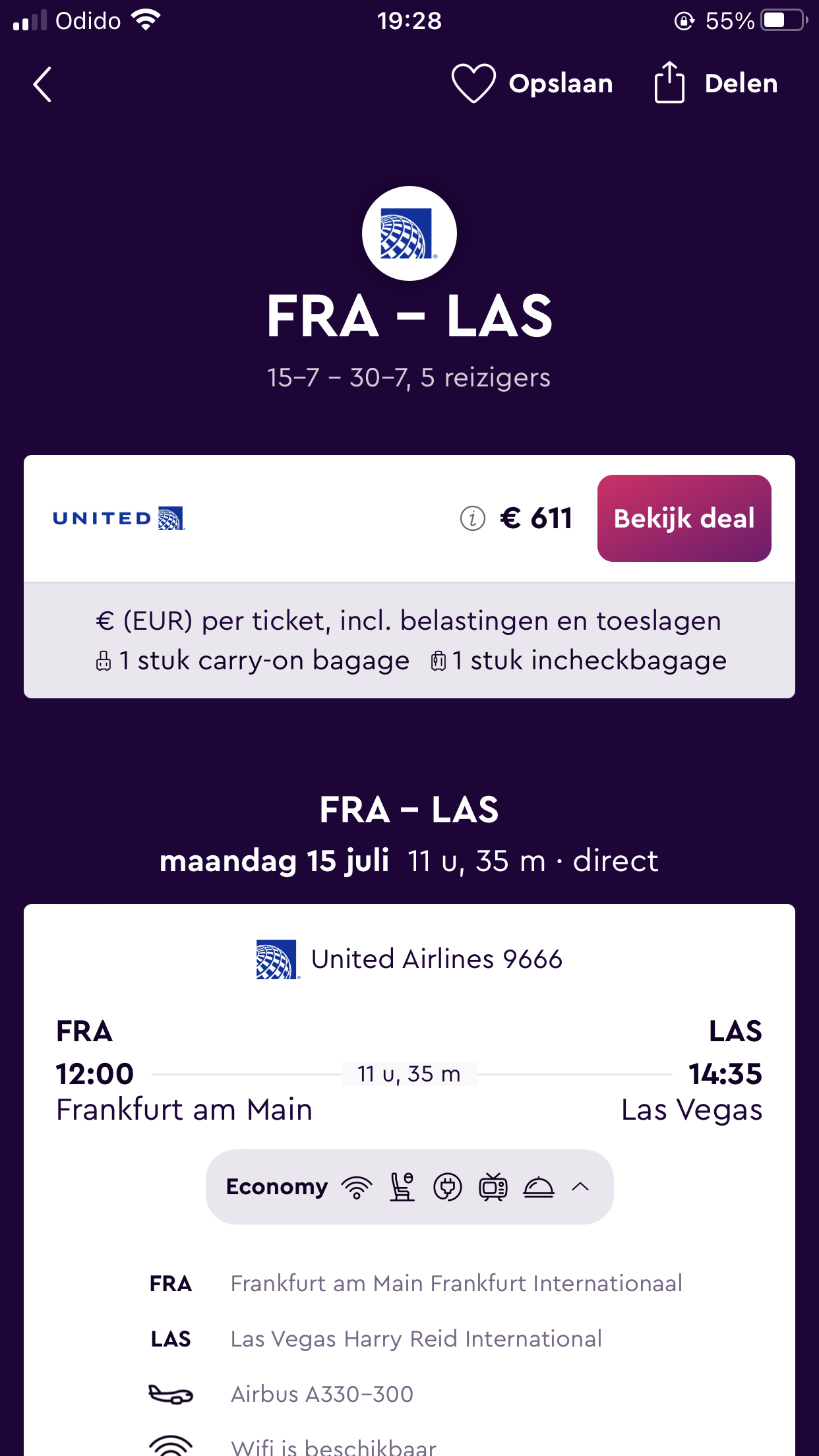Collapse the Economy details chevron
The image size is (819, 1456).
(580, 1188)
